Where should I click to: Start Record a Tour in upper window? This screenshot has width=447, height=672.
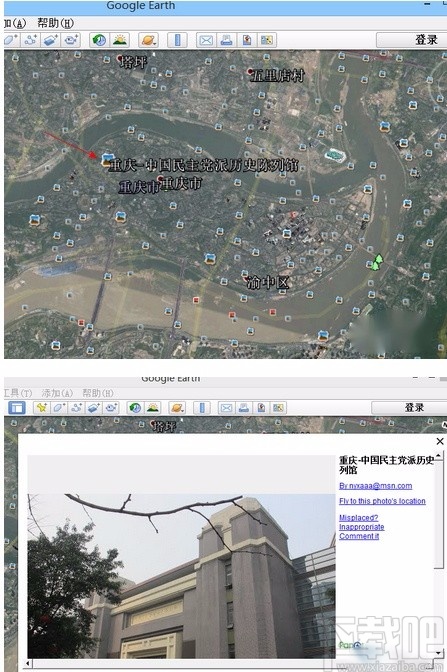[x=71, y=40]
